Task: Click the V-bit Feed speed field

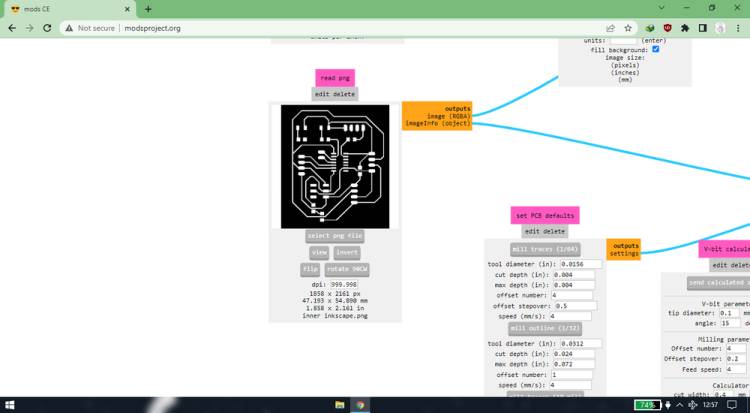Action: (736, 369)
